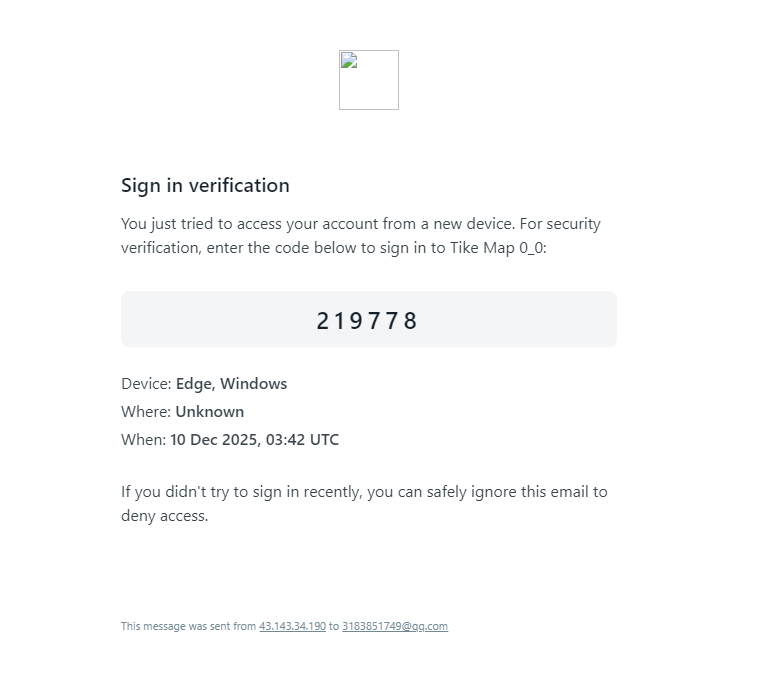Open the 3183851749@qq.com email link

[x=394, y=627]
